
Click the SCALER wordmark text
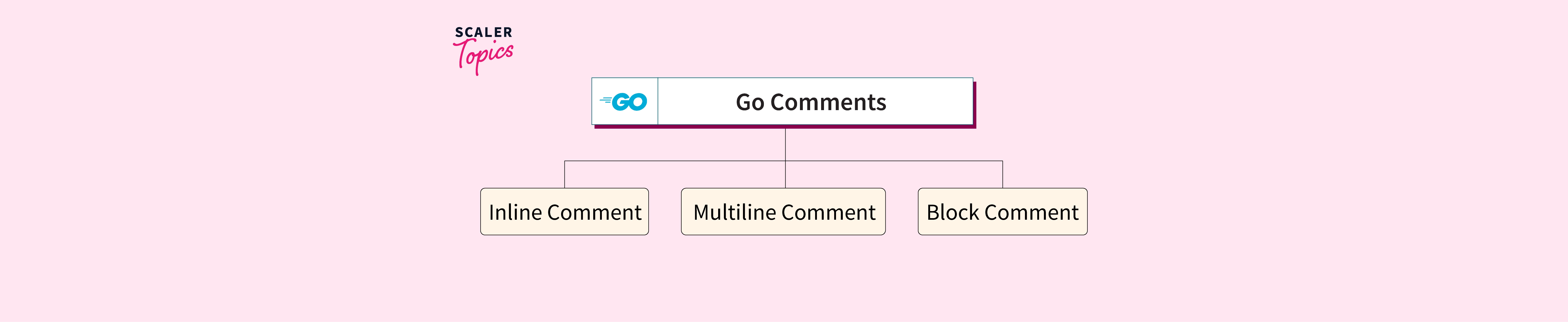483,32
